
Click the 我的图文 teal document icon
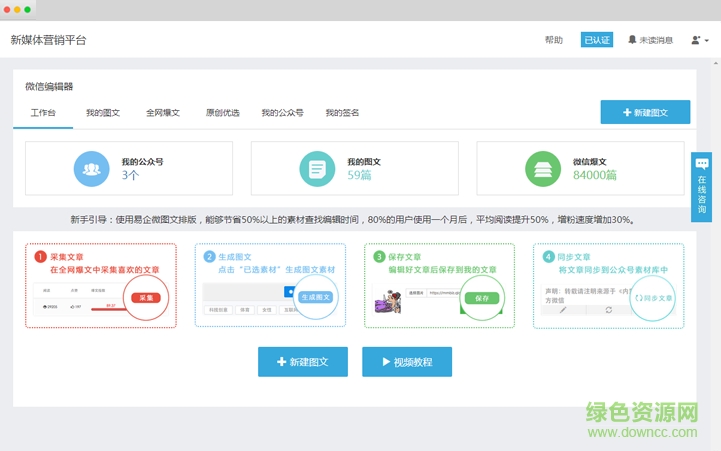click(317, 168)
